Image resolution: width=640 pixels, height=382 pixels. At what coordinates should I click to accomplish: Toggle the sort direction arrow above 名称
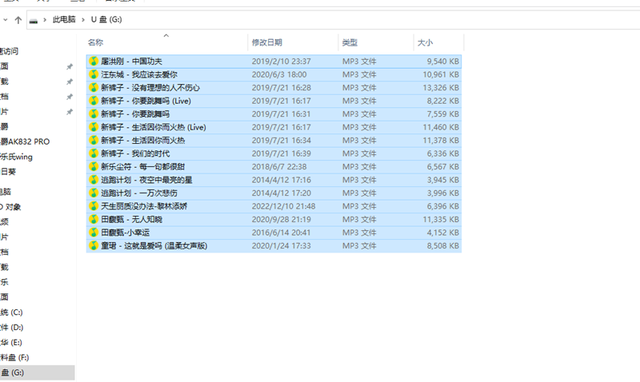pyautogui.click(x=166, y=36)
